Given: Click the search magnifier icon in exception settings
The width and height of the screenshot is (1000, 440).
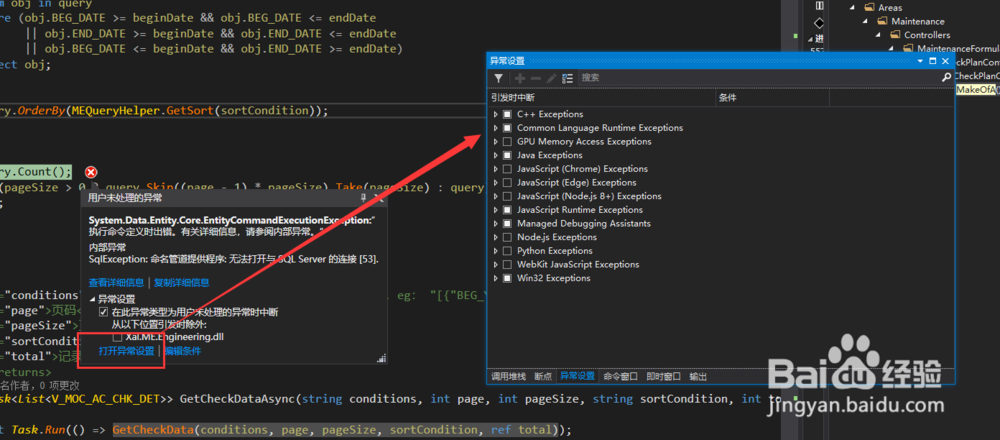Looking at the screenshot, I should pyautogui.click(x=946, y=77).
